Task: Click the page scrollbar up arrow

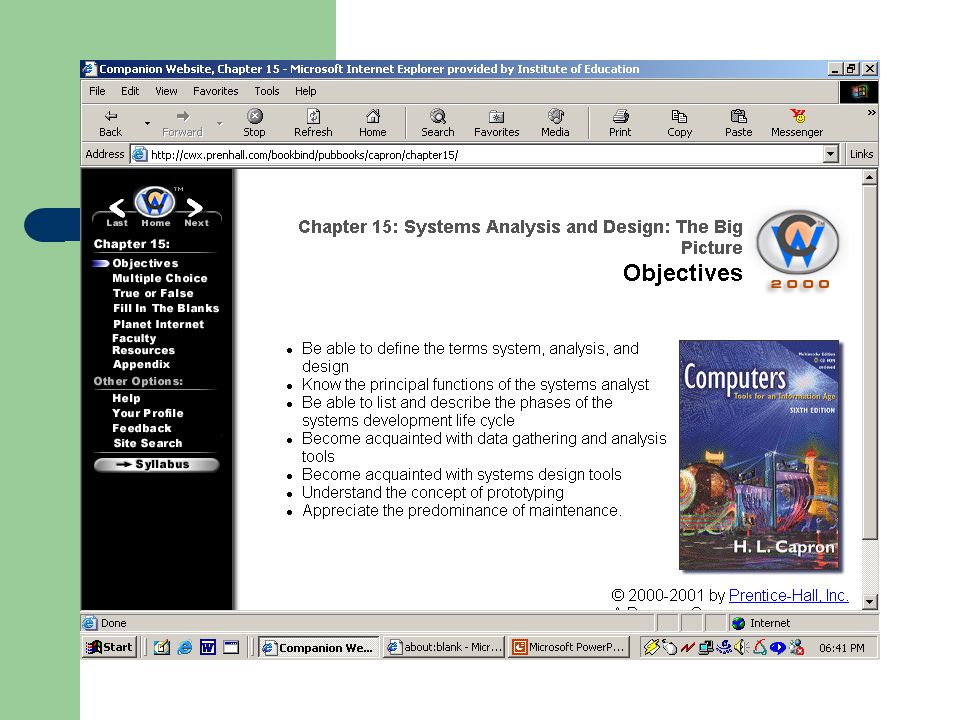Action: (x=869, y=178)
